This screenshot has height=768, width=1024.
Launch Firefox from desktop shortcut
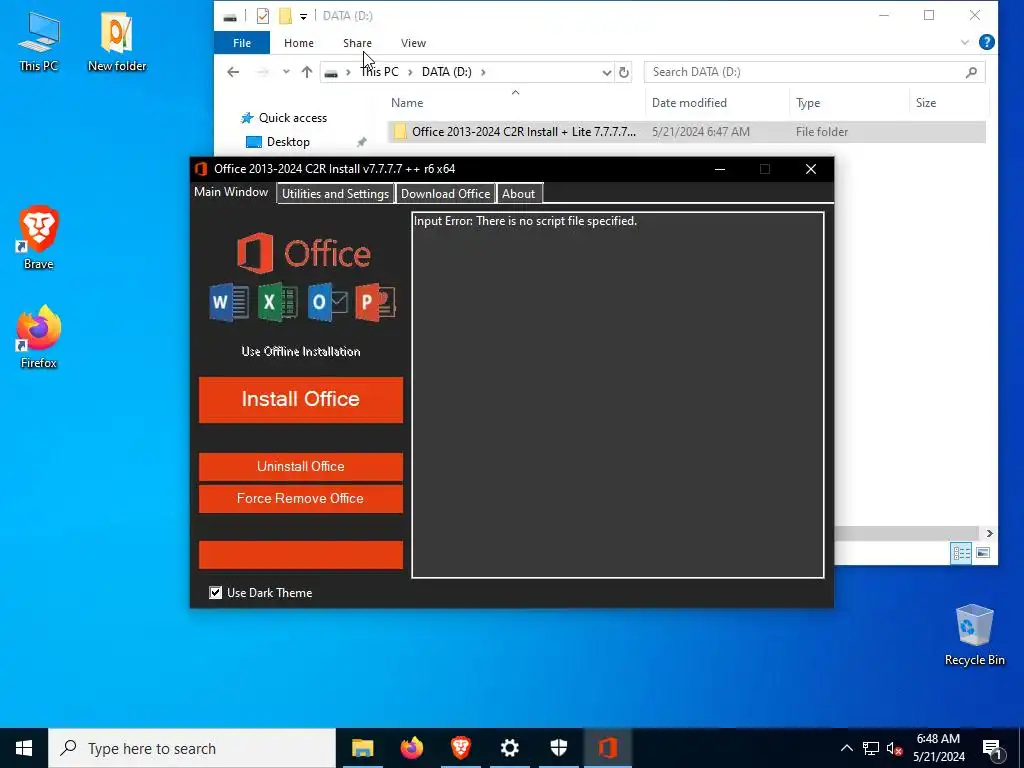pyautogui.click(x=39, y=337)
